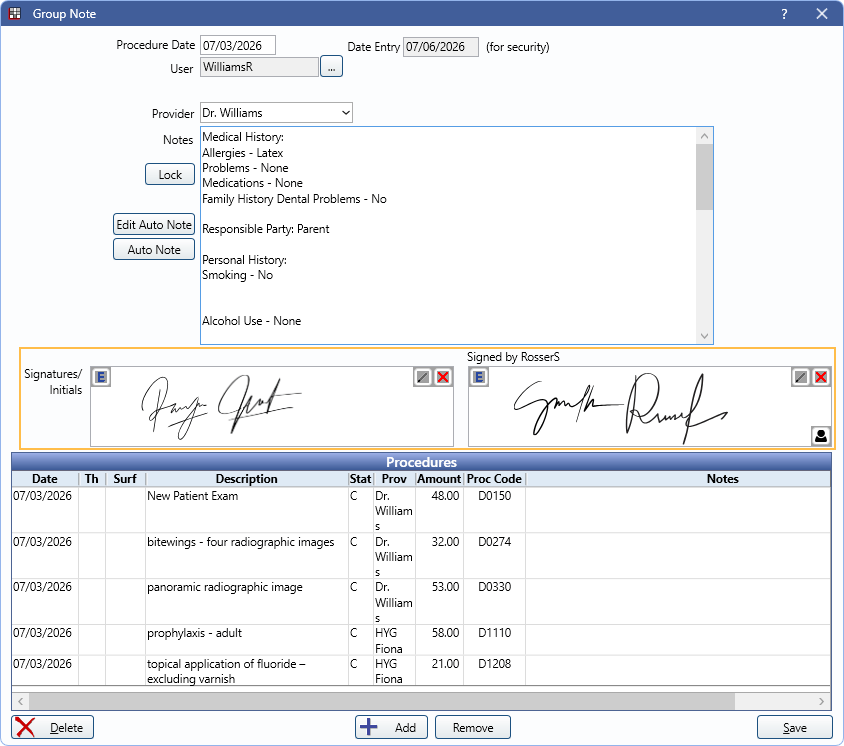Click the amount 53.00

point(446,587)
